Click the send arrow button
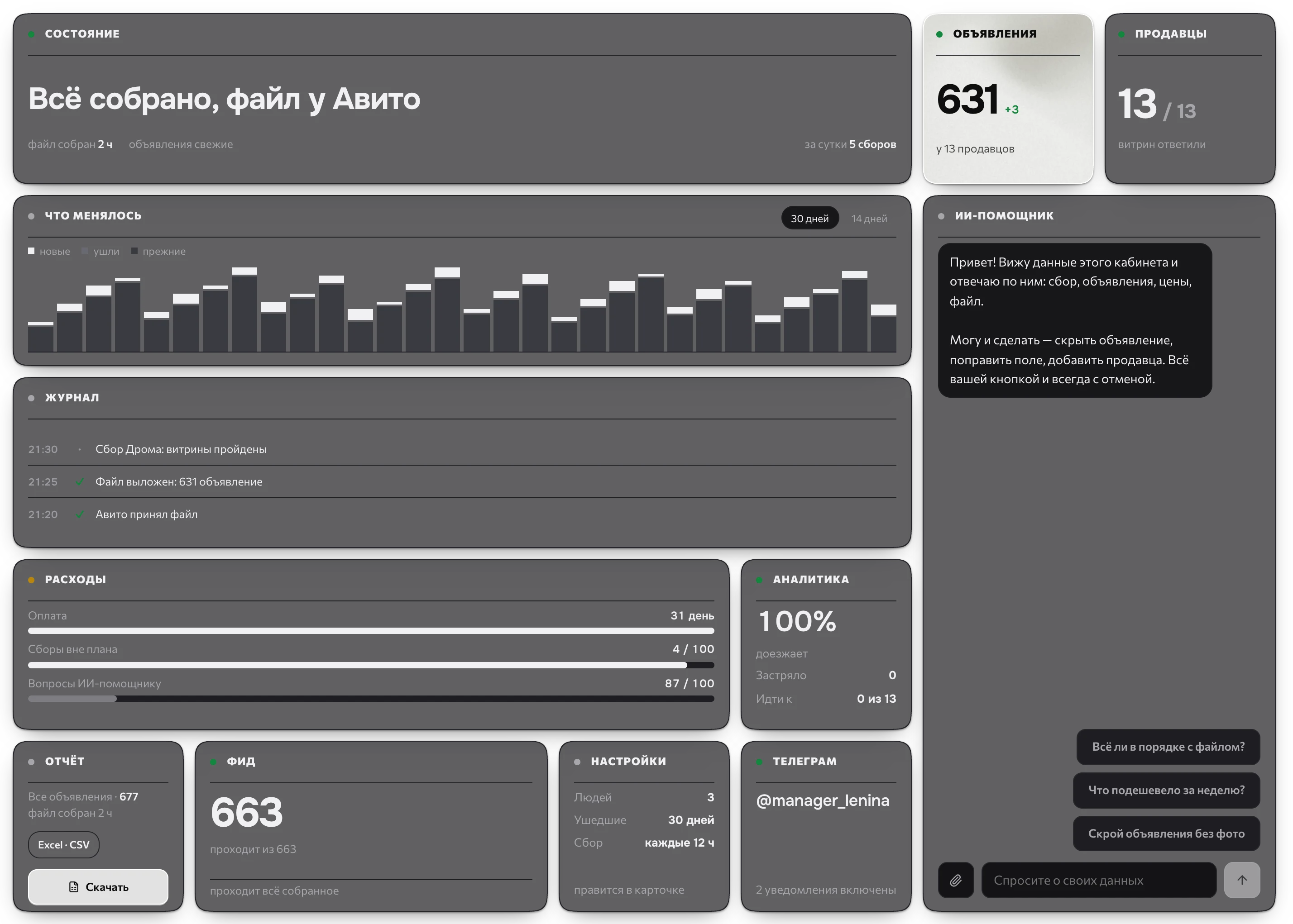Viewport: 1293px width, 924px height. 1242,880
